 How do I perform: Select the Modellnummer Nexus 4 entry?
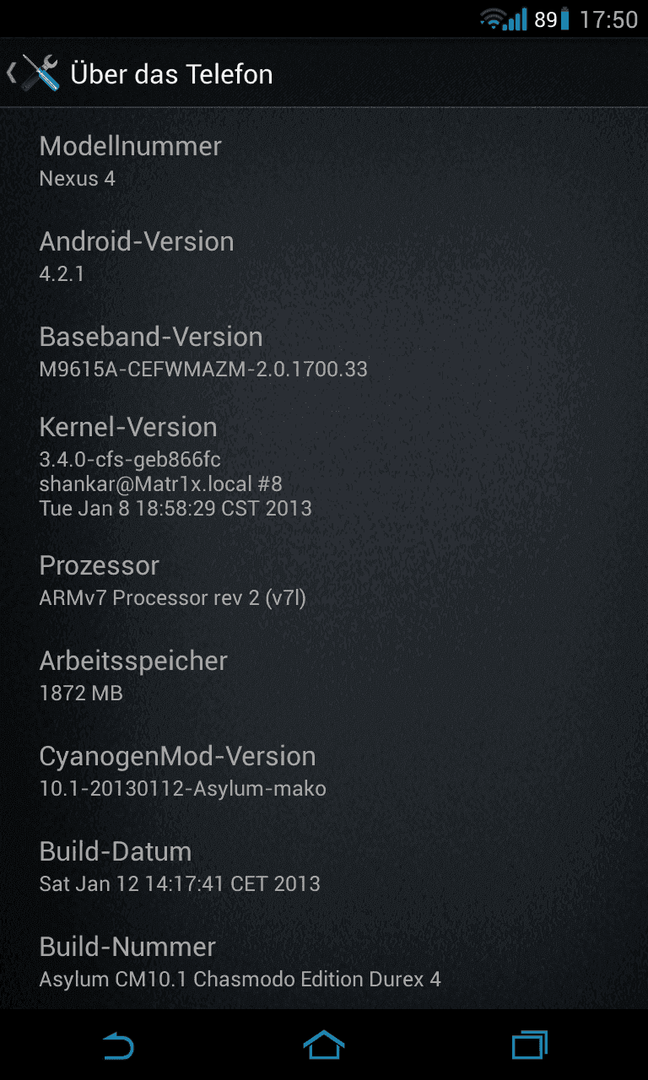[324, 161]
